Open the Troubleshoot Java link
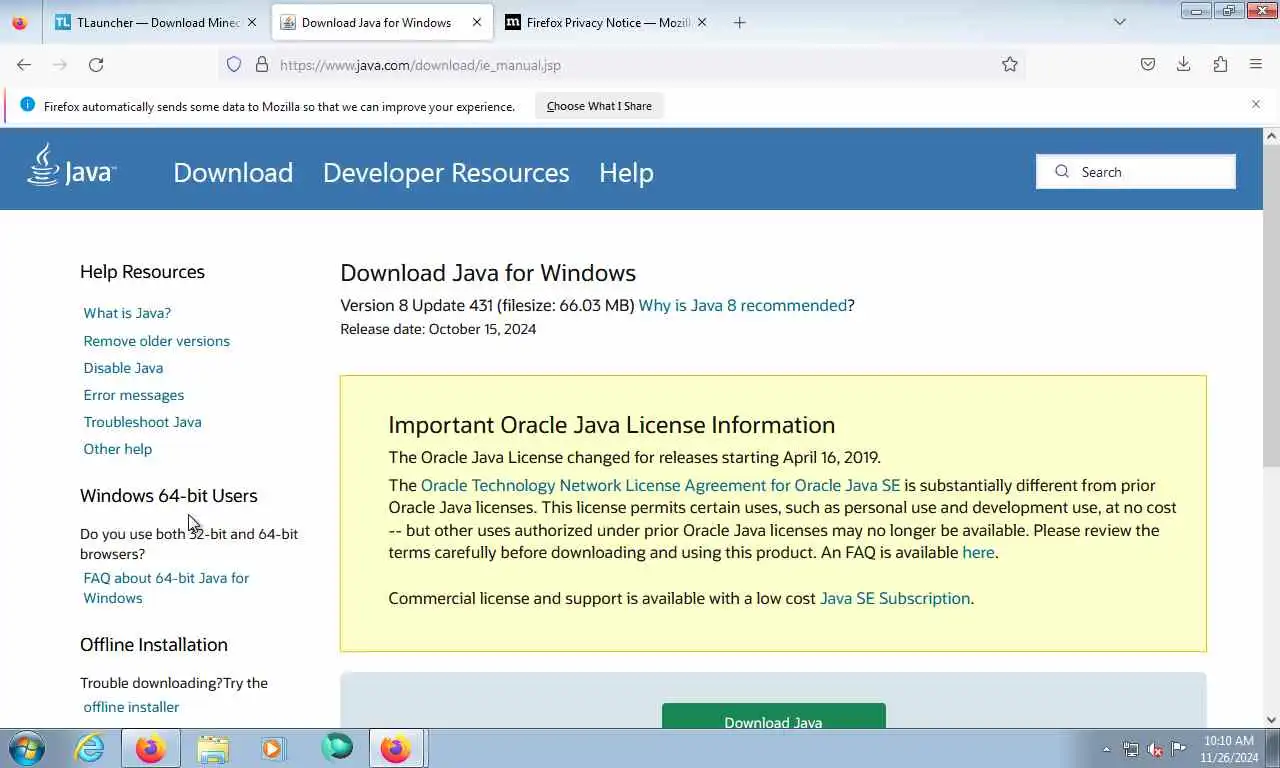This screenshot has width=1280, height=768. pyautogui.click(x=142, y=422)
